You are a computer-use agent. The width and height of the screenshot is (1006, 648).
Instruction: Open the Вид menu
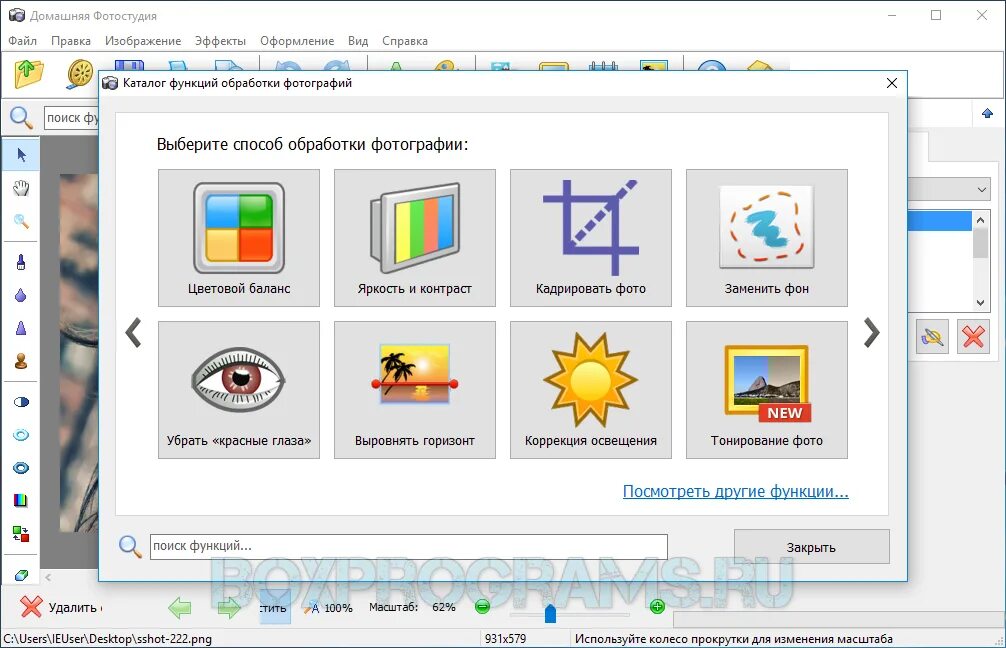(x=358, y=41)
